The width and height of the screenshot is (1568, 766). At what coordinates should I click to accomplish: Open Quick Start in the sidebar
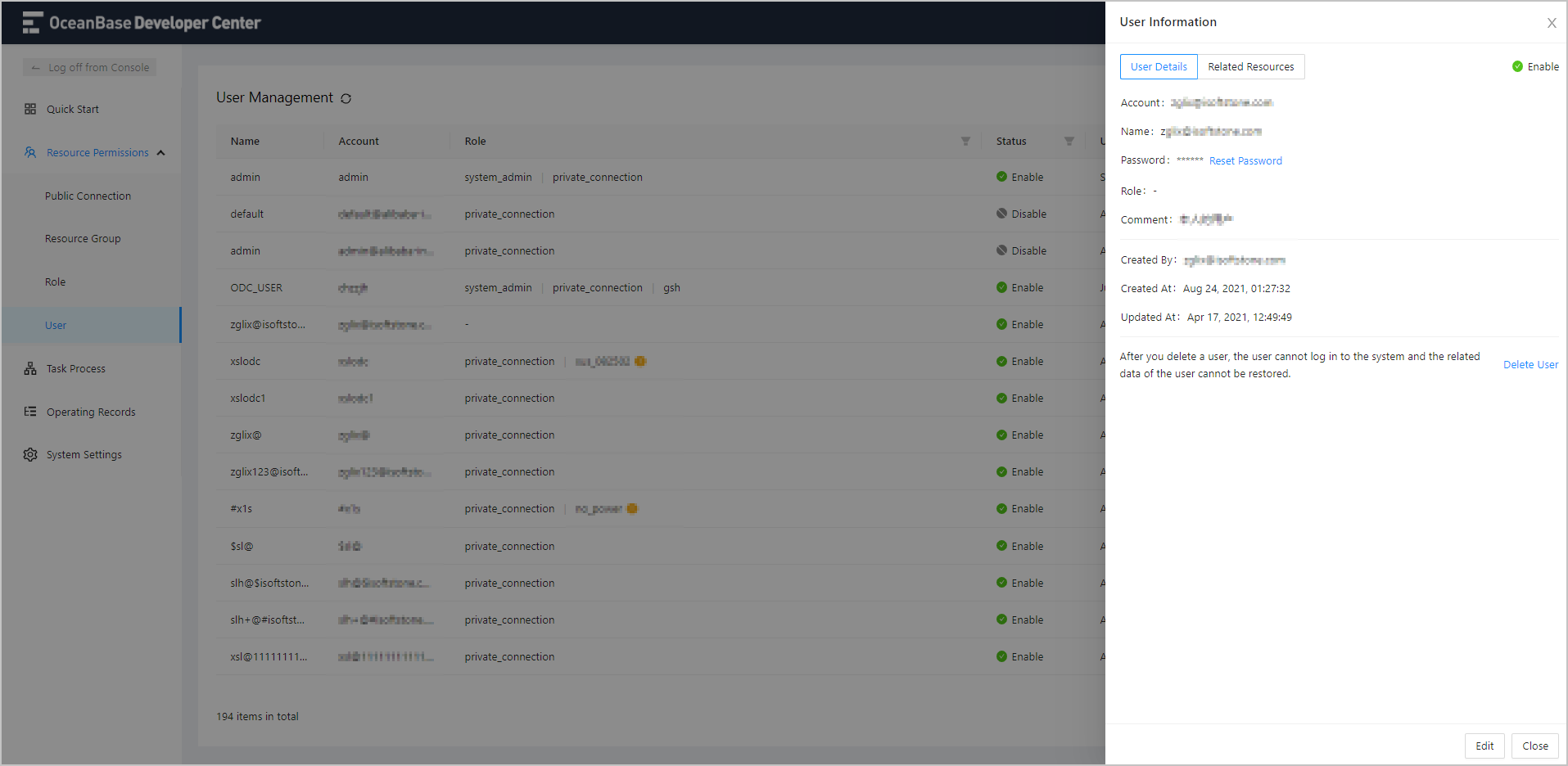(73, 109)
